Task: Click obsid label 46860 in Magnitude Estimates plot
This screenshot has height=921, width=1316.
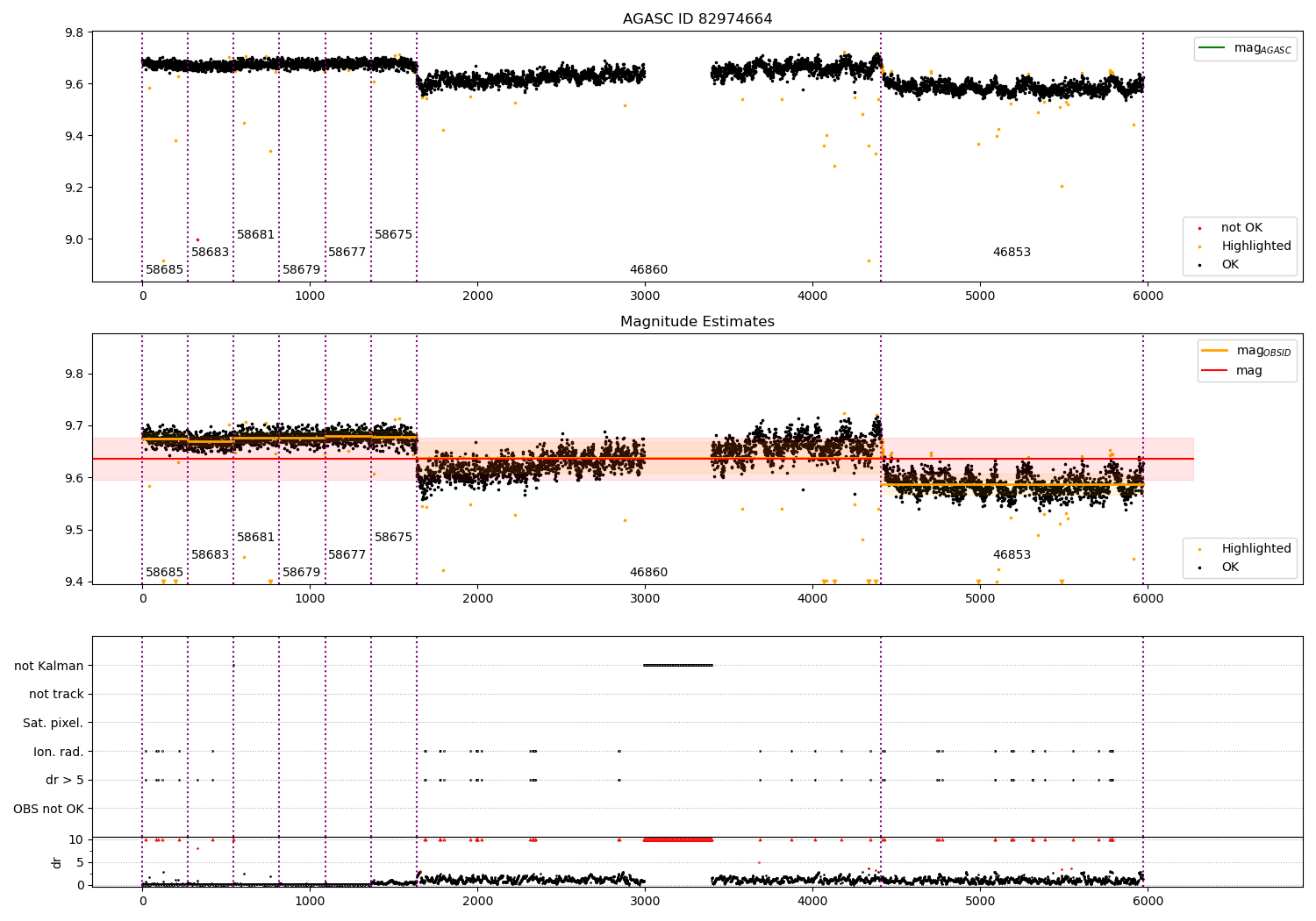Action: 648,573
